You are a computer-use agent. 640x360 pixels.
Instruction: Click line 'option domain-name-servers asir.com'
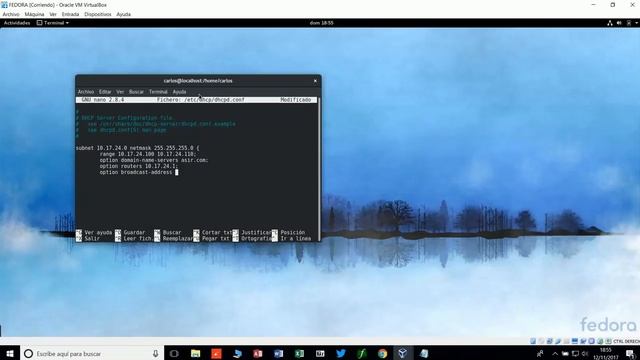[x=154, y=160]
